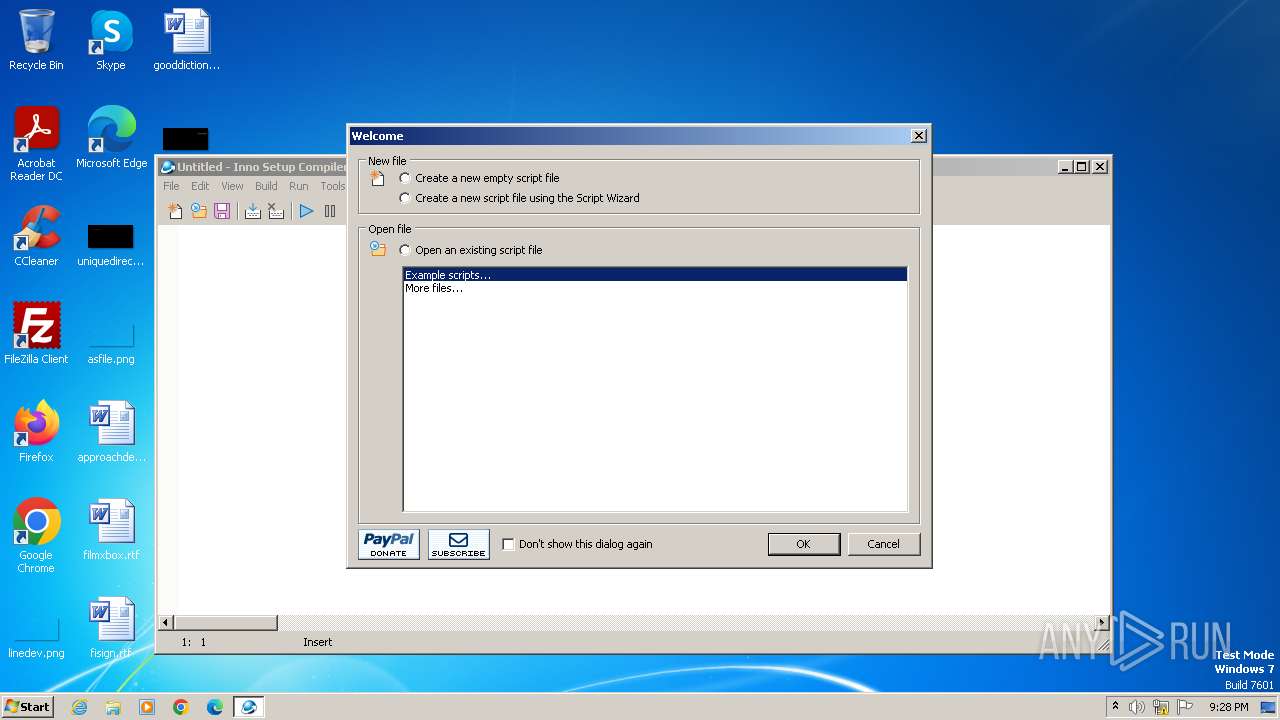This screenshot has height=720, width=1280.
Task: Open the Edit menu in Inno Setup Compiler
Action: tap(200, 186)
